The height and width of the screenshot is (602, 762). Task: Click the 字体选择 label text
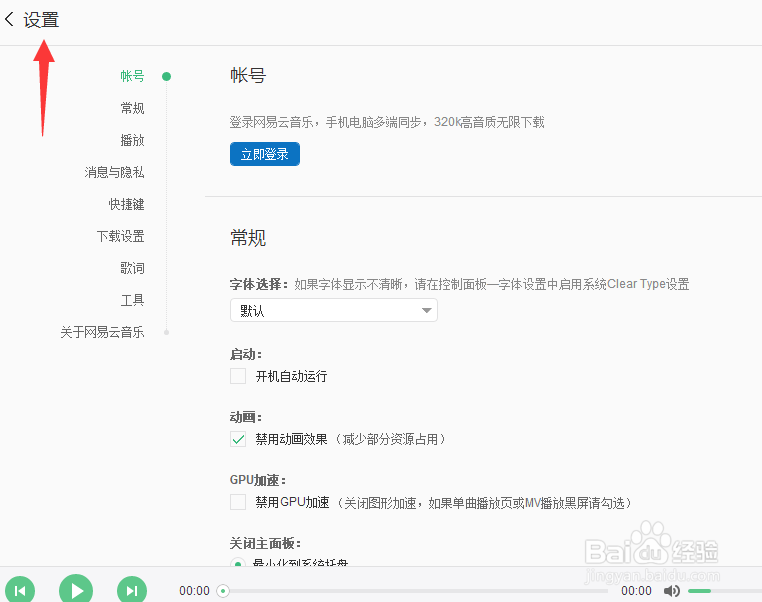(259, 284)
